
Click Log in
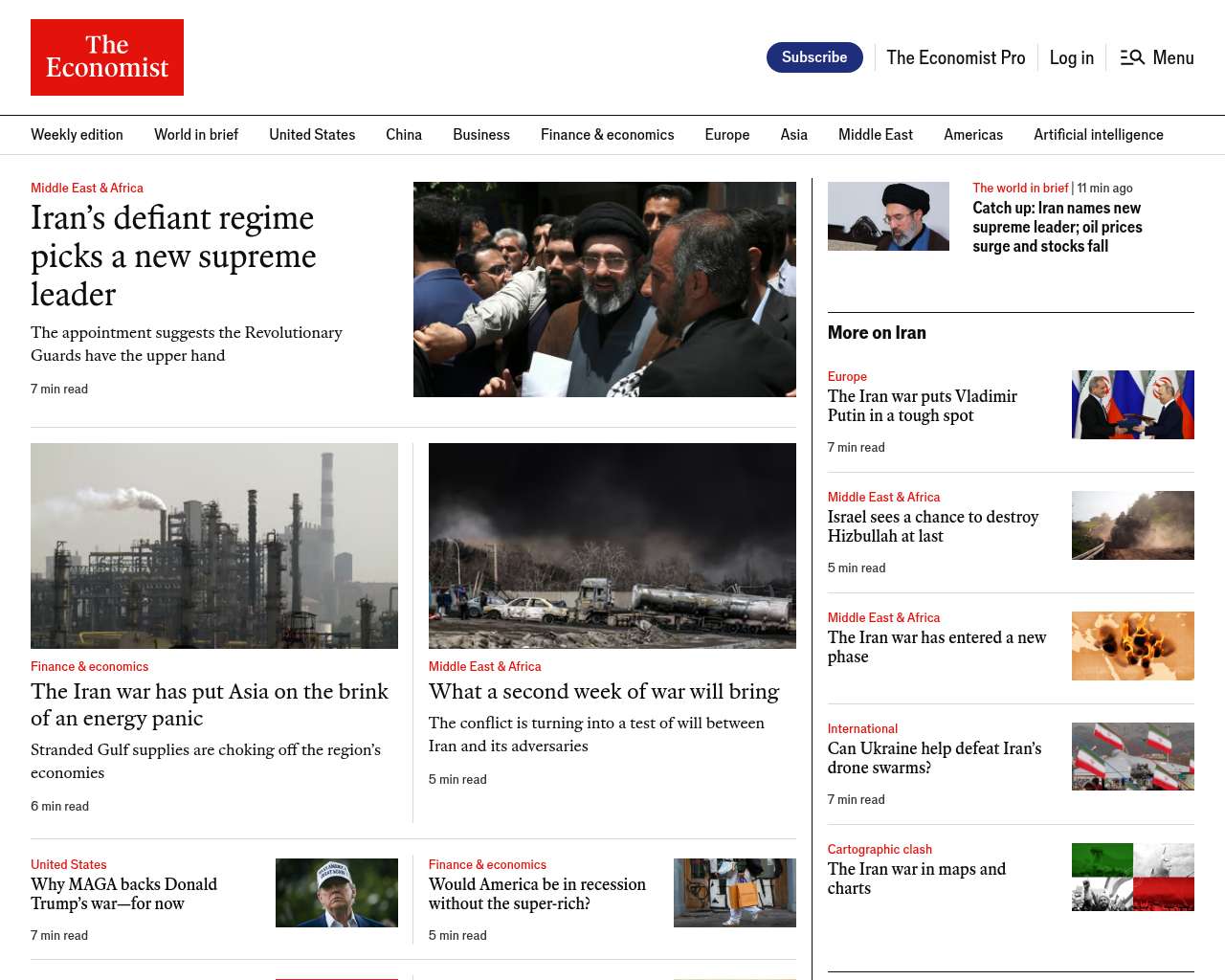point(1071,57)
